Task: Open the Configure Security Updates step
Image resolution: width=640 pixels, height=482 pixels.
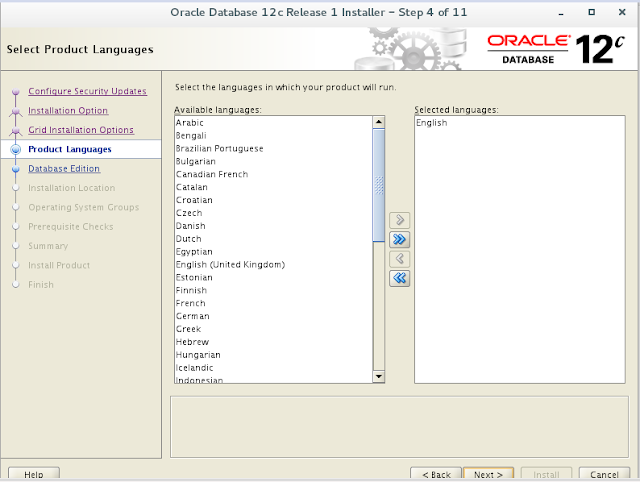Action: click(87, 91)
